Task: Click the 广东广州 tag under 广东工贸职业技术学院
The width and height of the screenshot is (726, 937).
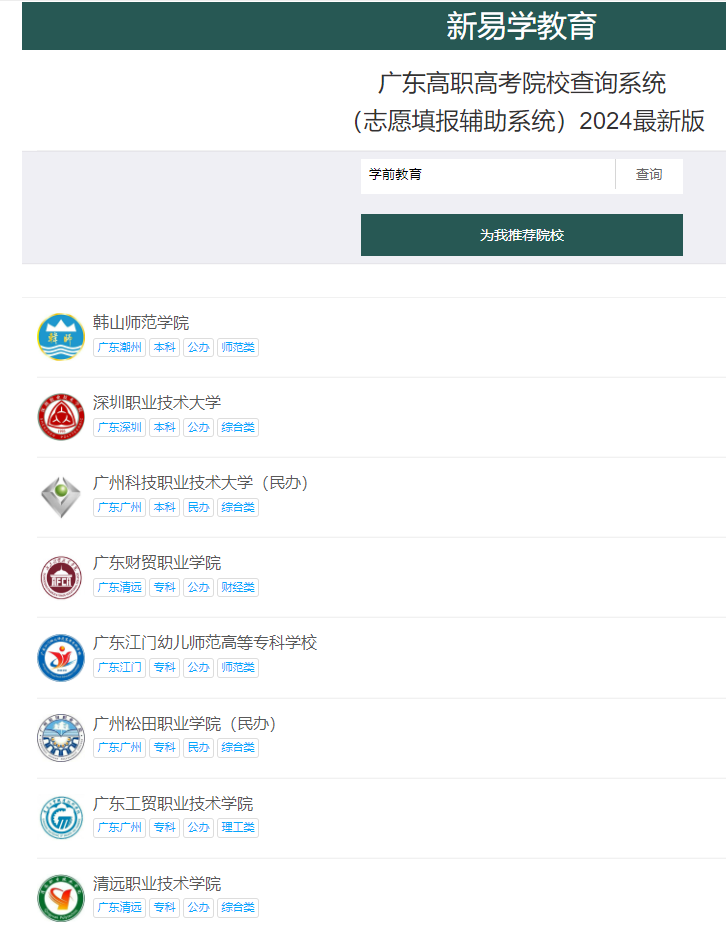Action: coord(120,828)
